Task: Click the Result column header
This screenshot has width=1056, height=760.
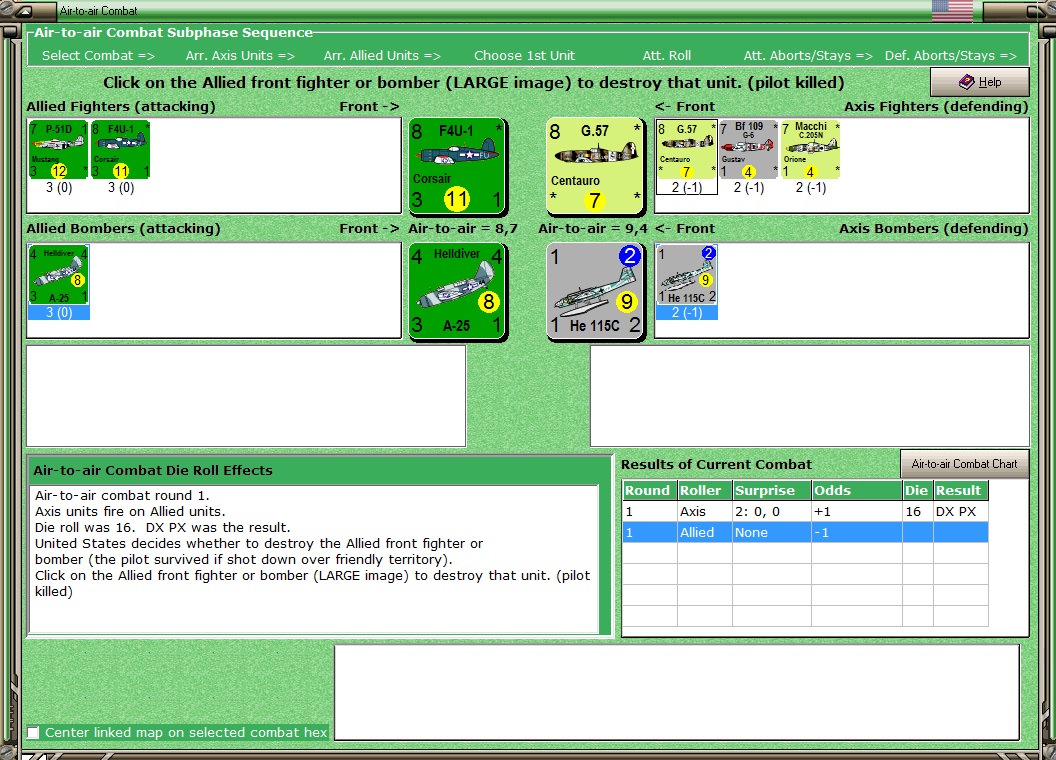Action: [960, 490]
